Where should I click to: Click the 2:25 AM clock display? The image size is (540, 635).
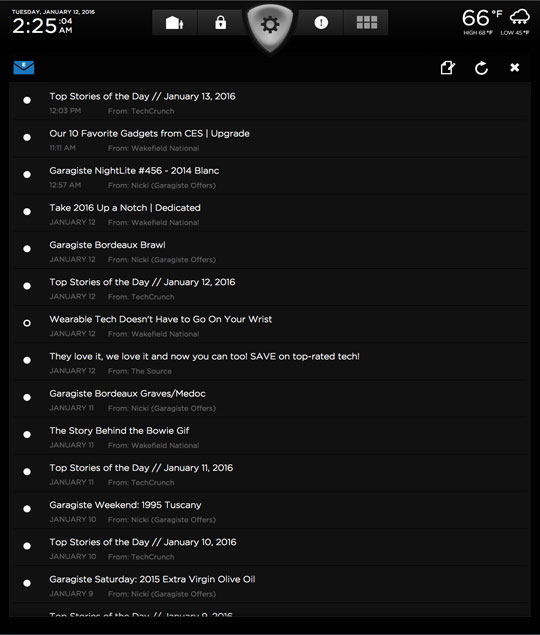(42, 26)
